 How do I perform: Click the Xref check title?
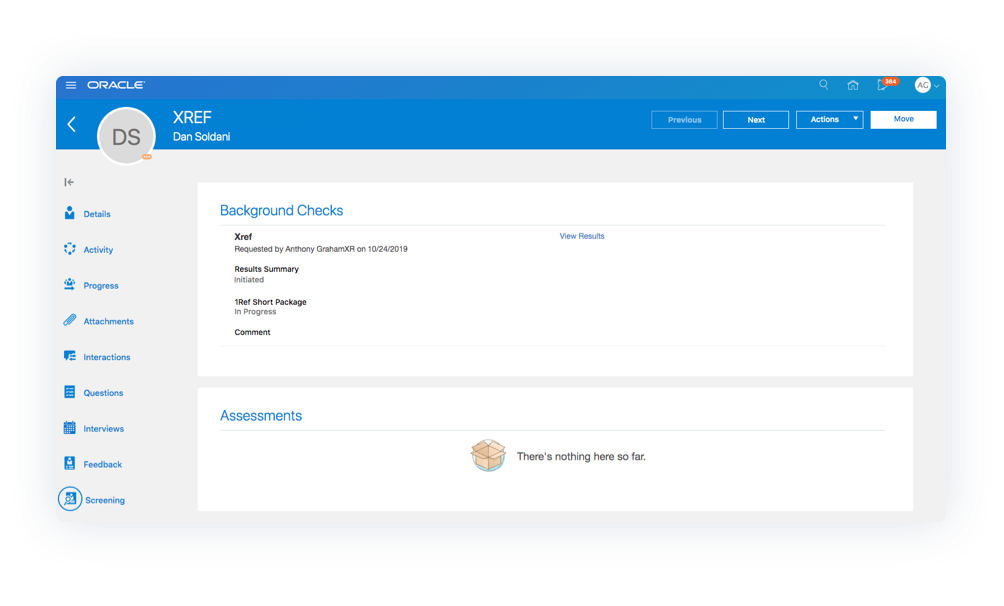pyautogui.click(x=243, y=237)
